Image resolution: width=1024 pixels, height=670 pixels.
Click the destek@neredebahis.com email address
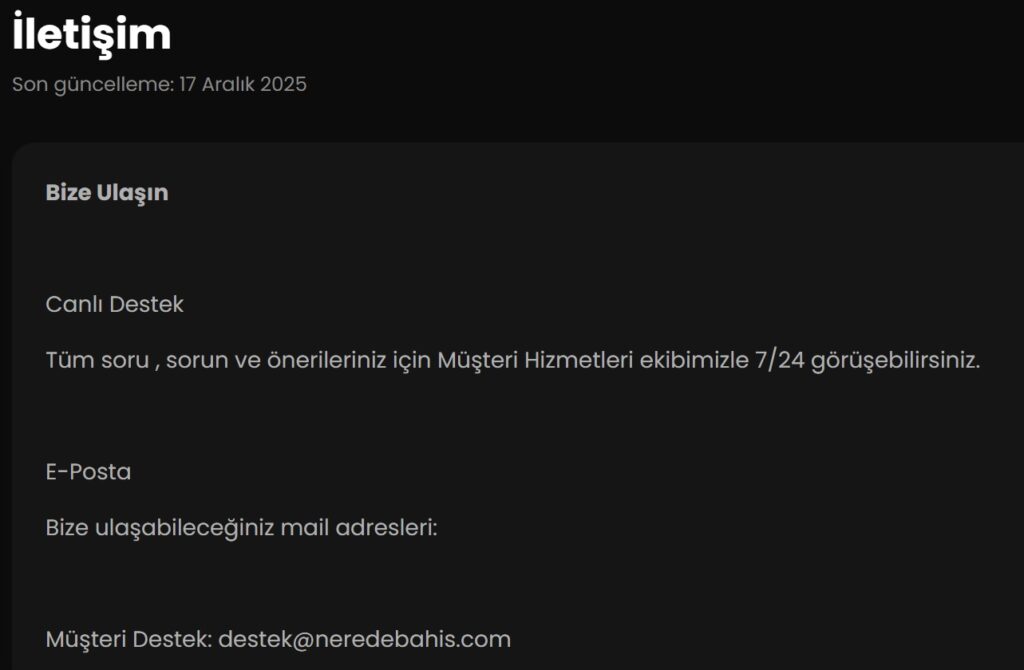click(364, 639)
